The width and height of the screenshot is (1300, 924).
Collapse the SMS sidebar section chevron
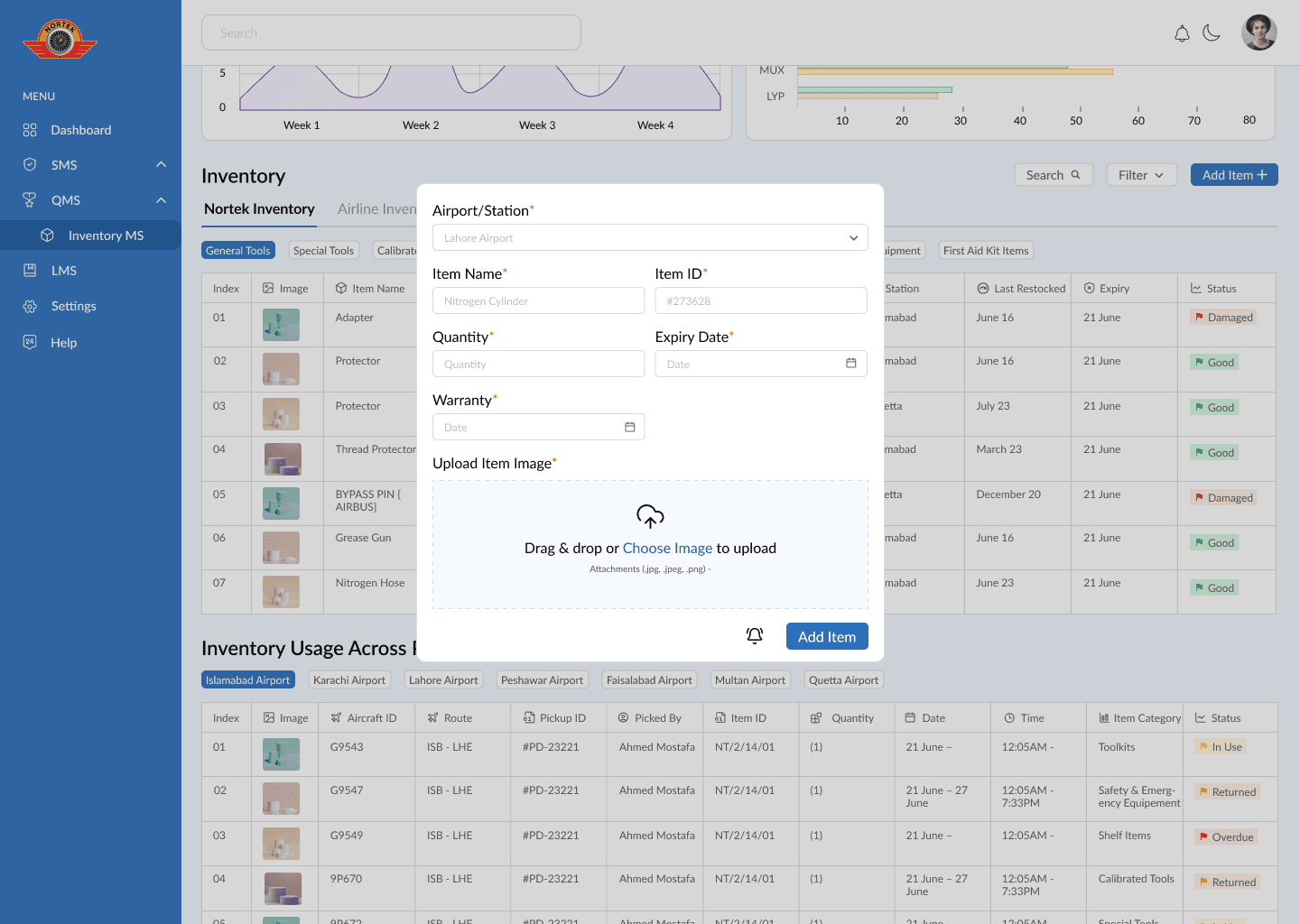click(161, 164)
